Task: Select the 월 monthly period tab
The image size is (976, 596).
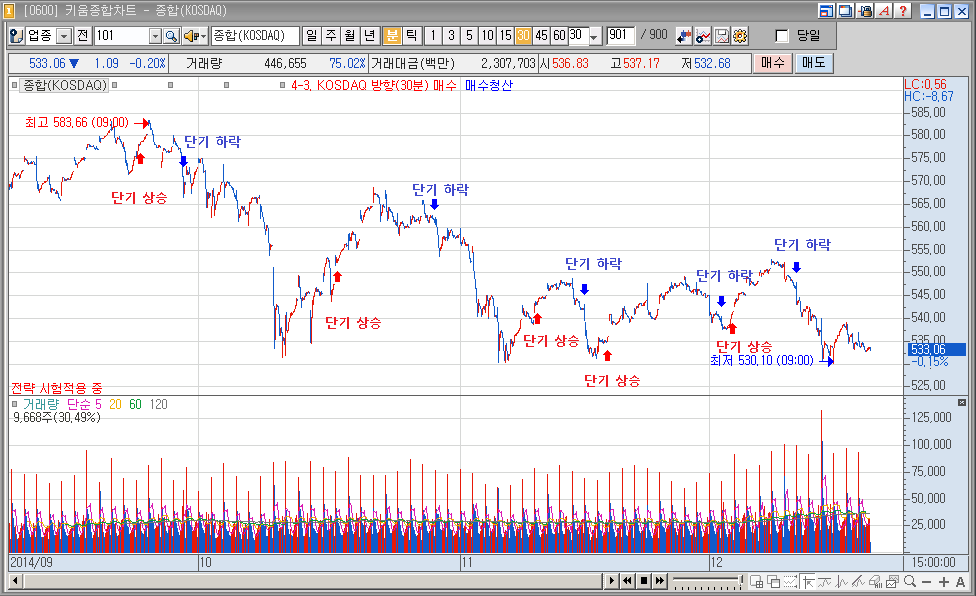Action: [350, 35]
